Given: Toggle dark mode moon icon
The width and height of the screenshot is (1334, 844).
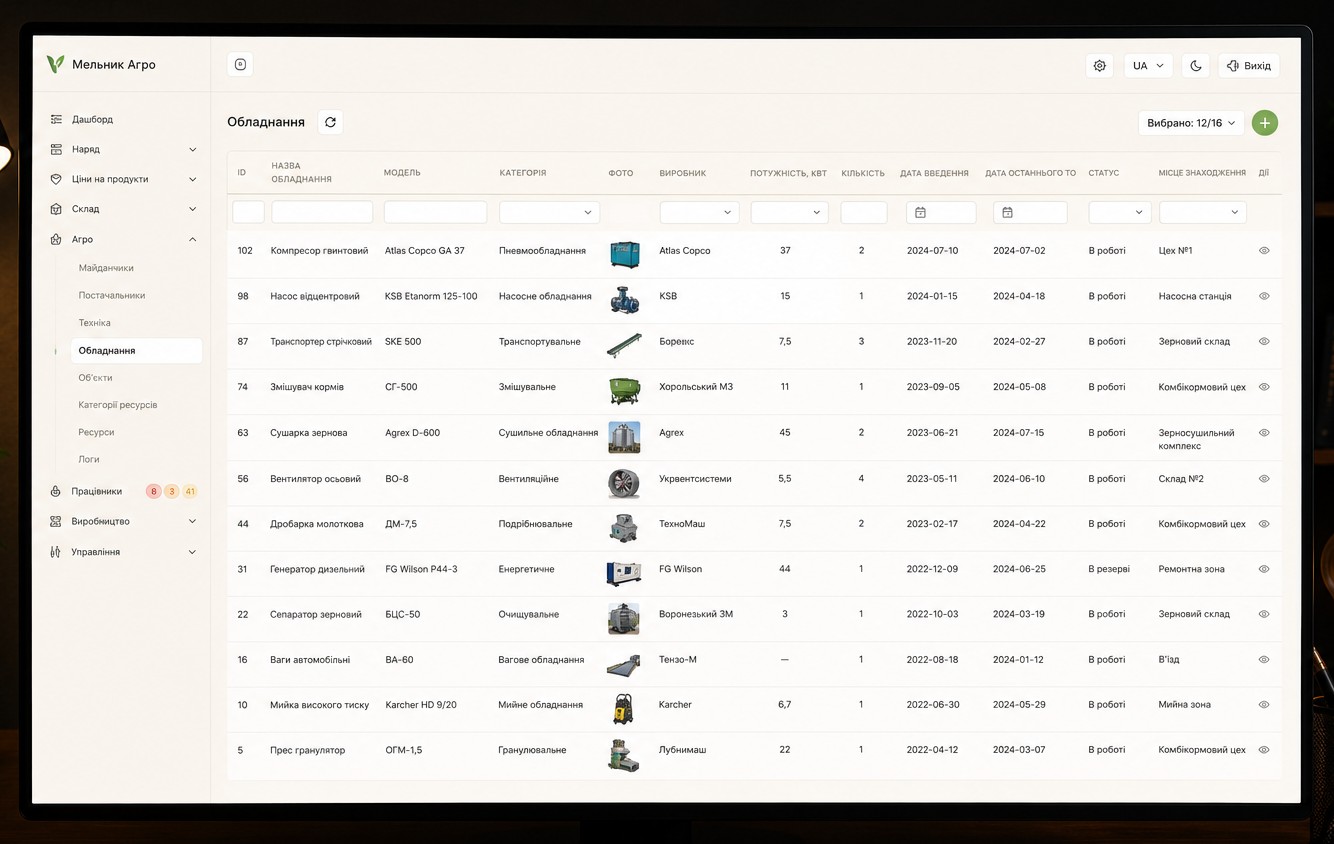Looking at the screenshot, I should pyautogui.click(x=1196, y=66).
